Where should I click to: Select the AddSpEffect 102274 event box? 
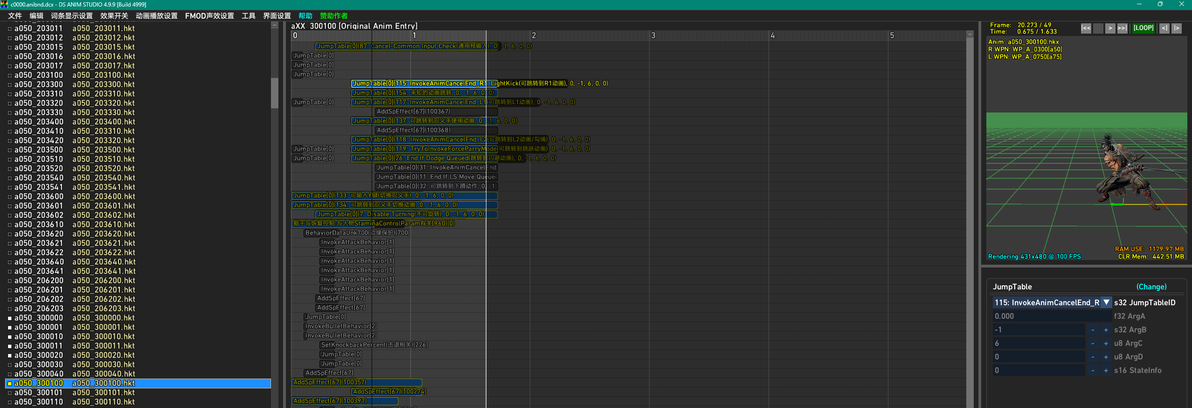tap(390, 391)
